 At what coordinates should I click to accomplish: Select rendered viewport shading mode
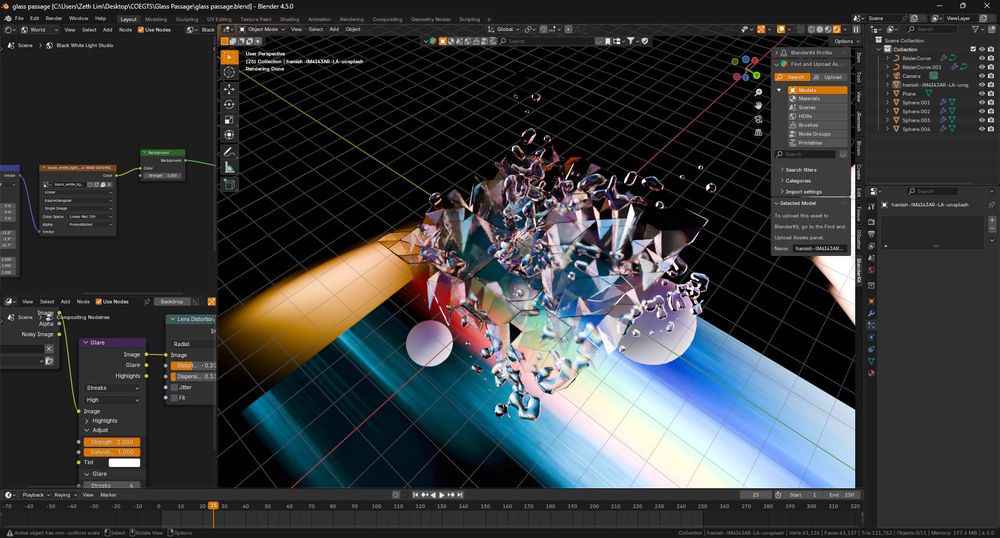(836, 29)
